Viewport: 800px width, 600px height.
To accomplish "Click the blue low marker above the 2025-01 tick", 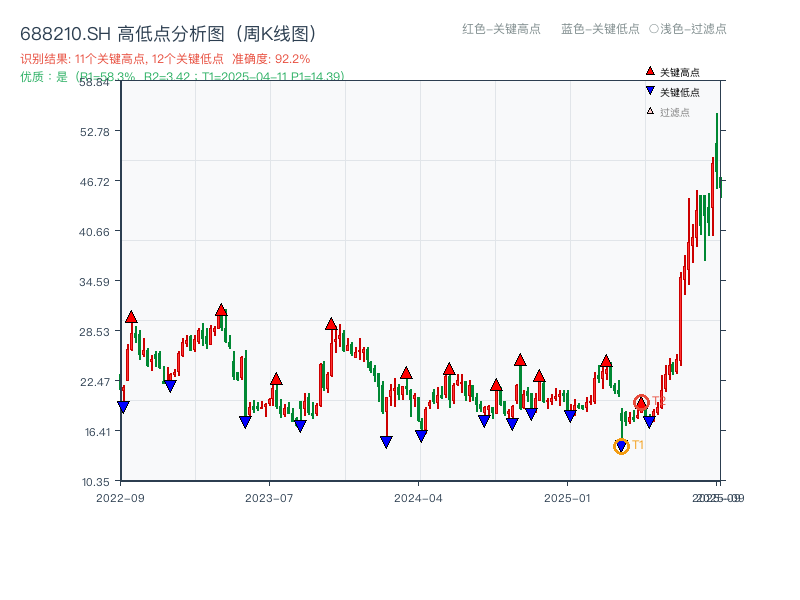I will (570, 416).
